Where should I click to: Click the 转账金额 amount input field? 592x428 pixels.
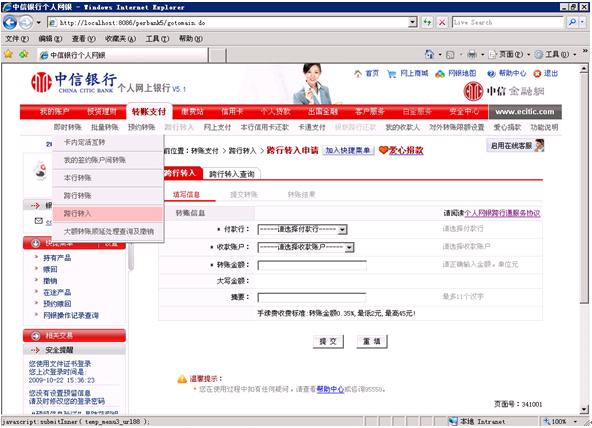tap(312, 265)
